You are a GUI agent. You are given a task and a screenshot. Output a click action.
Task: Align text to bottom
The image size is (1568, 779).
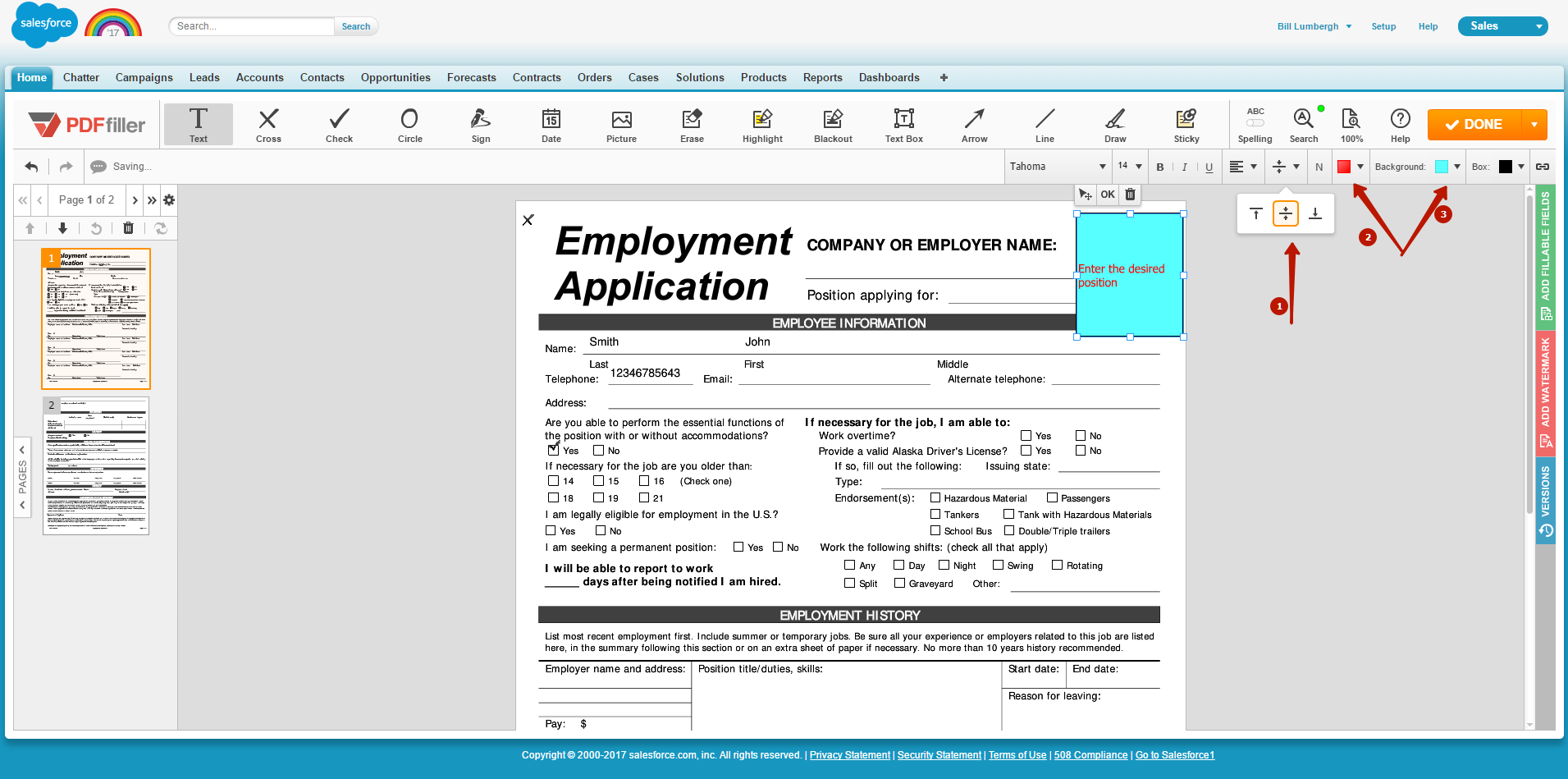tap(1314, 213)
